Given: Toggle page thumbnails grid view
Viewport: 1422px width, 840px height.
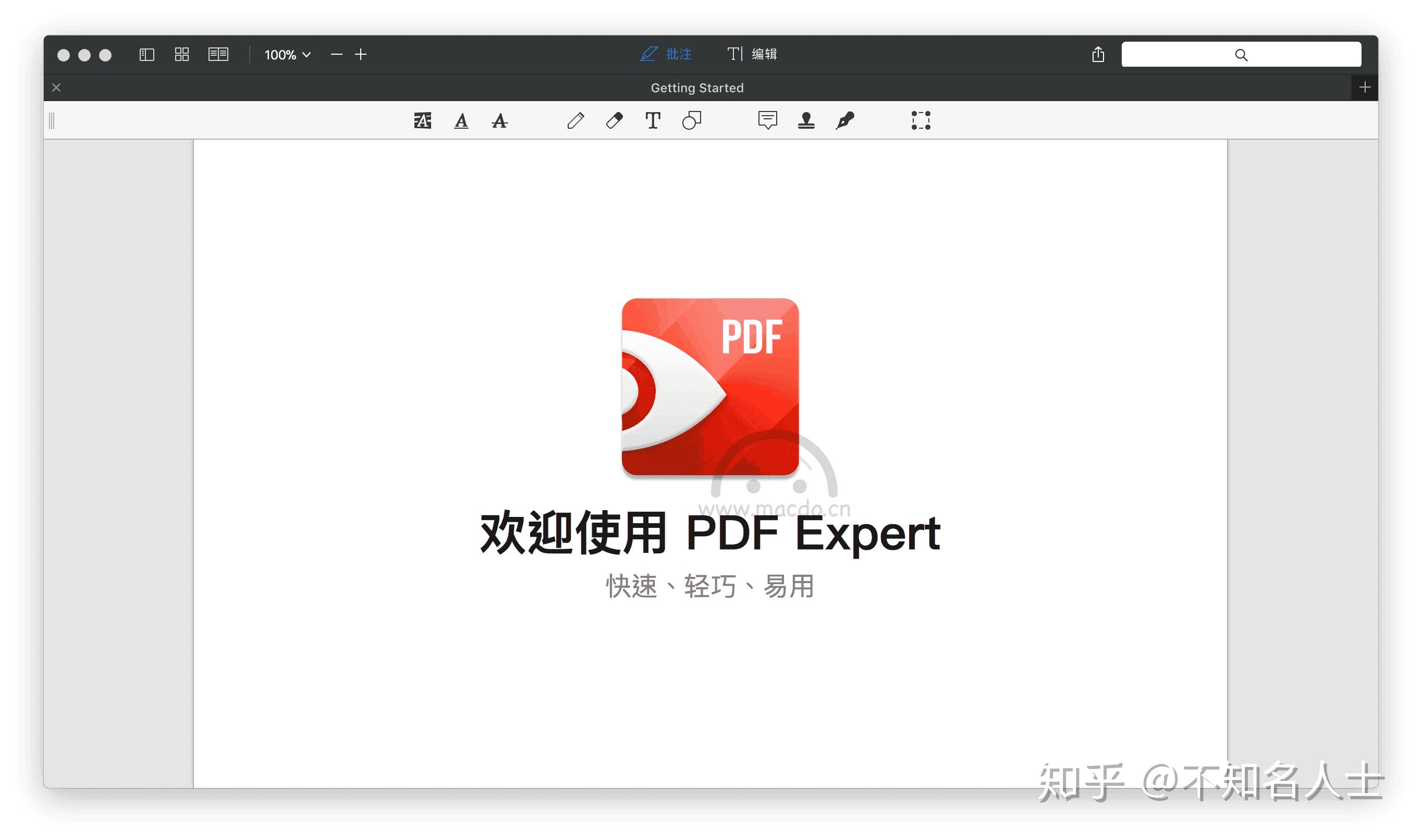Looking at the screenshot, I should click(182, 54).
